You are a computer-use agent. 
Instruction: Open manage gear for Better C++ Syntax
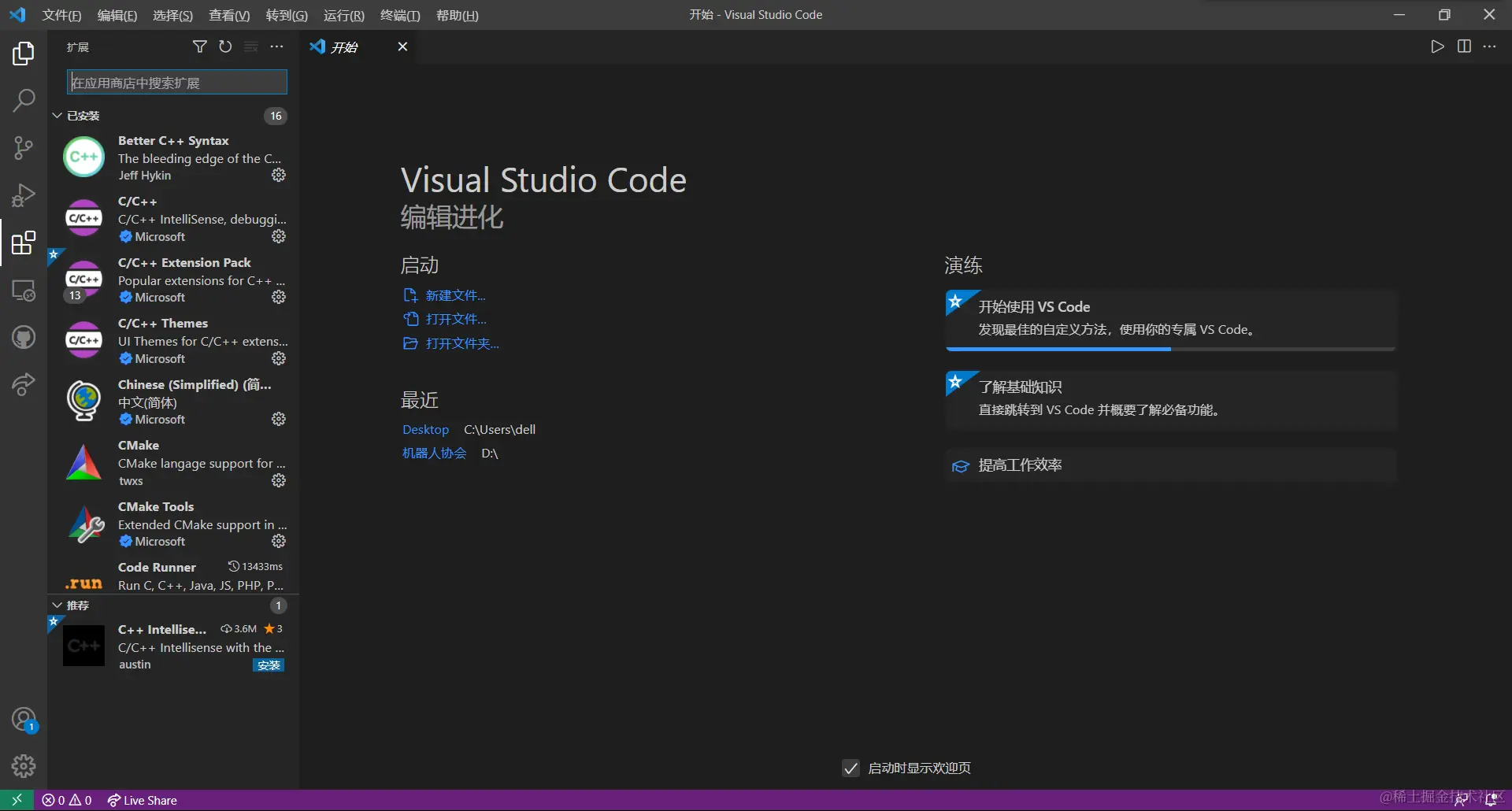coord(279,175)
